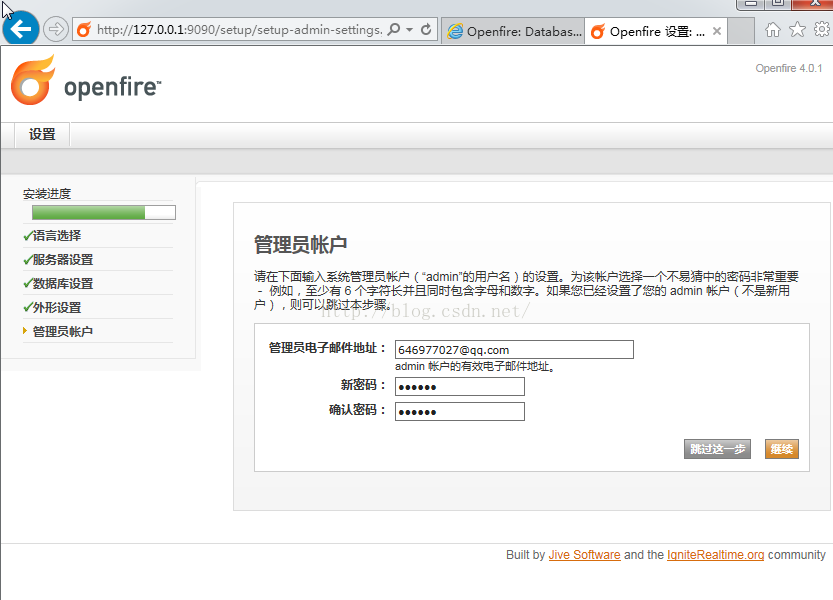Click the admin 帐户的有效电子邮件地址 hint text

click(475, 366)
